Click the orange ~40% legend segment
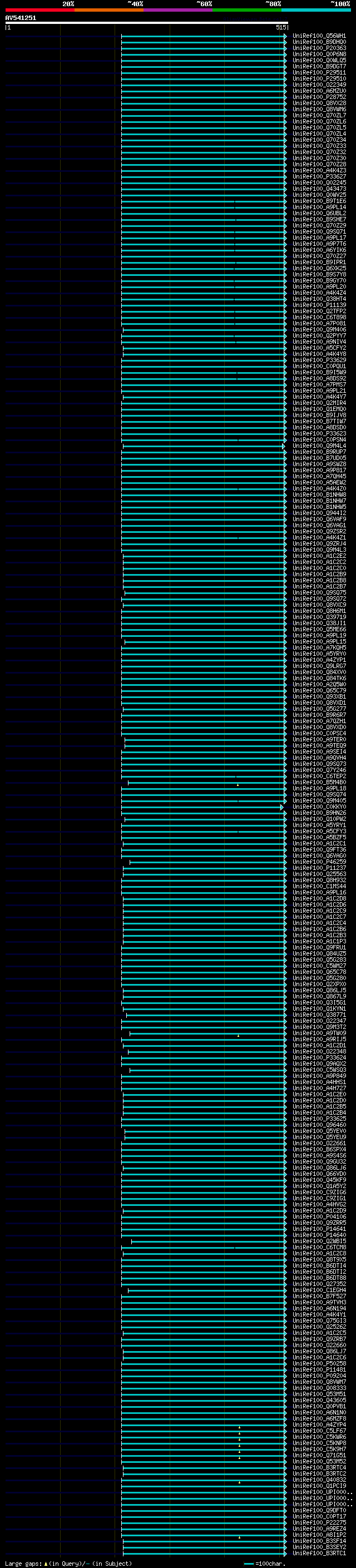 pyautogui.click(x=109, y=10)
